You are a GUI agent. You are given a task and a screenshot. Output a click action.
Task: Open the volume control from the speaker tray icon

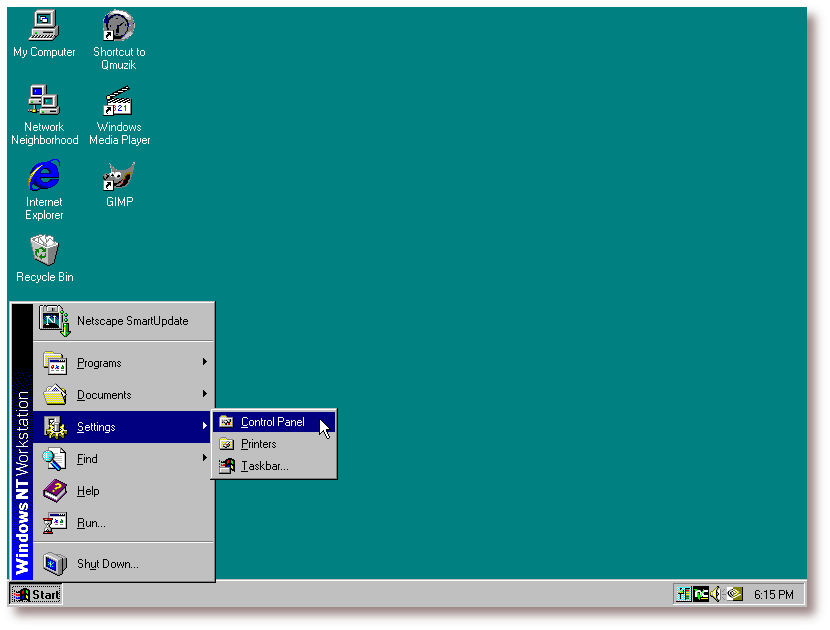[716, 593]
